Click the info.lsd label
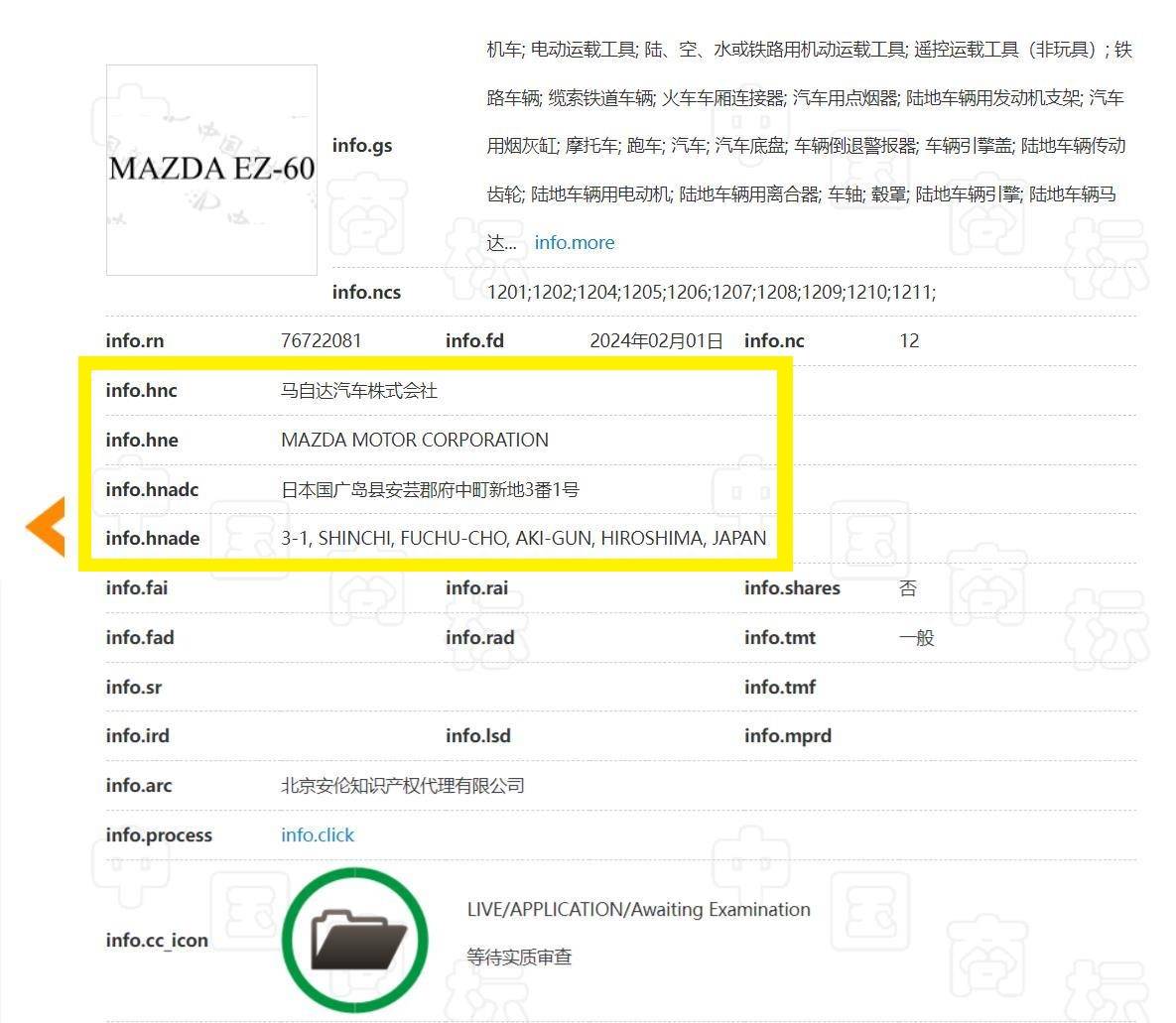Image resolution: width=1176 pixels, height=1023 pixels. click(x=478, y=736)
